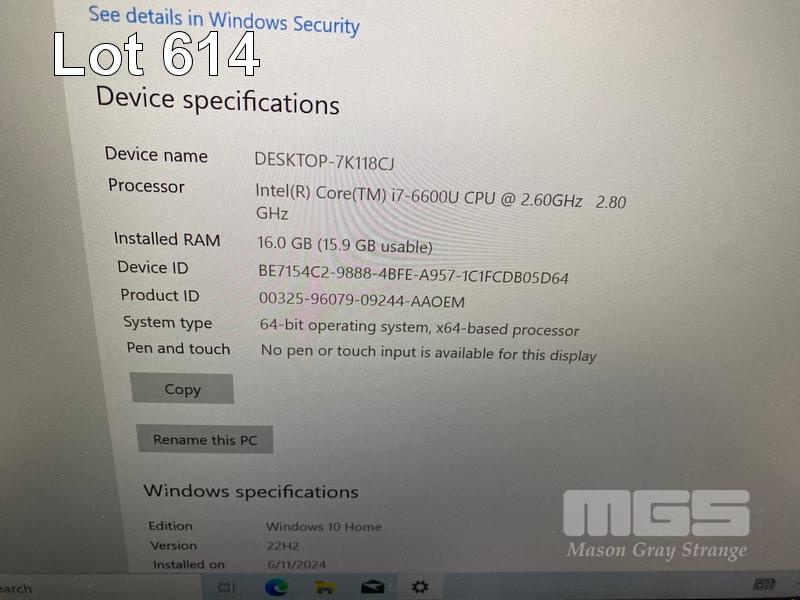
Task: Click the Rename this PC button
Action: pyautogui.click(x=205, y=439)
